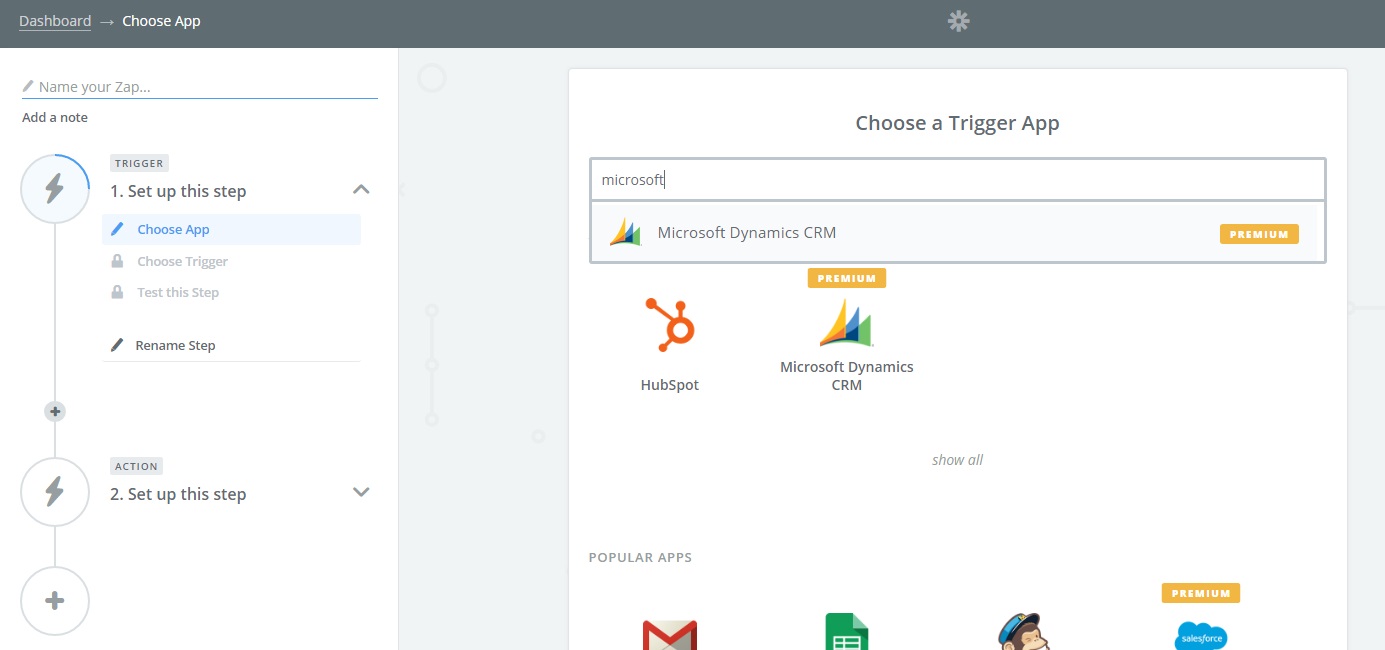Click Premium badge above Salesforce
Viewport: 1385px width, 650px height.
pyautogui.click(x=1201, y=593)
